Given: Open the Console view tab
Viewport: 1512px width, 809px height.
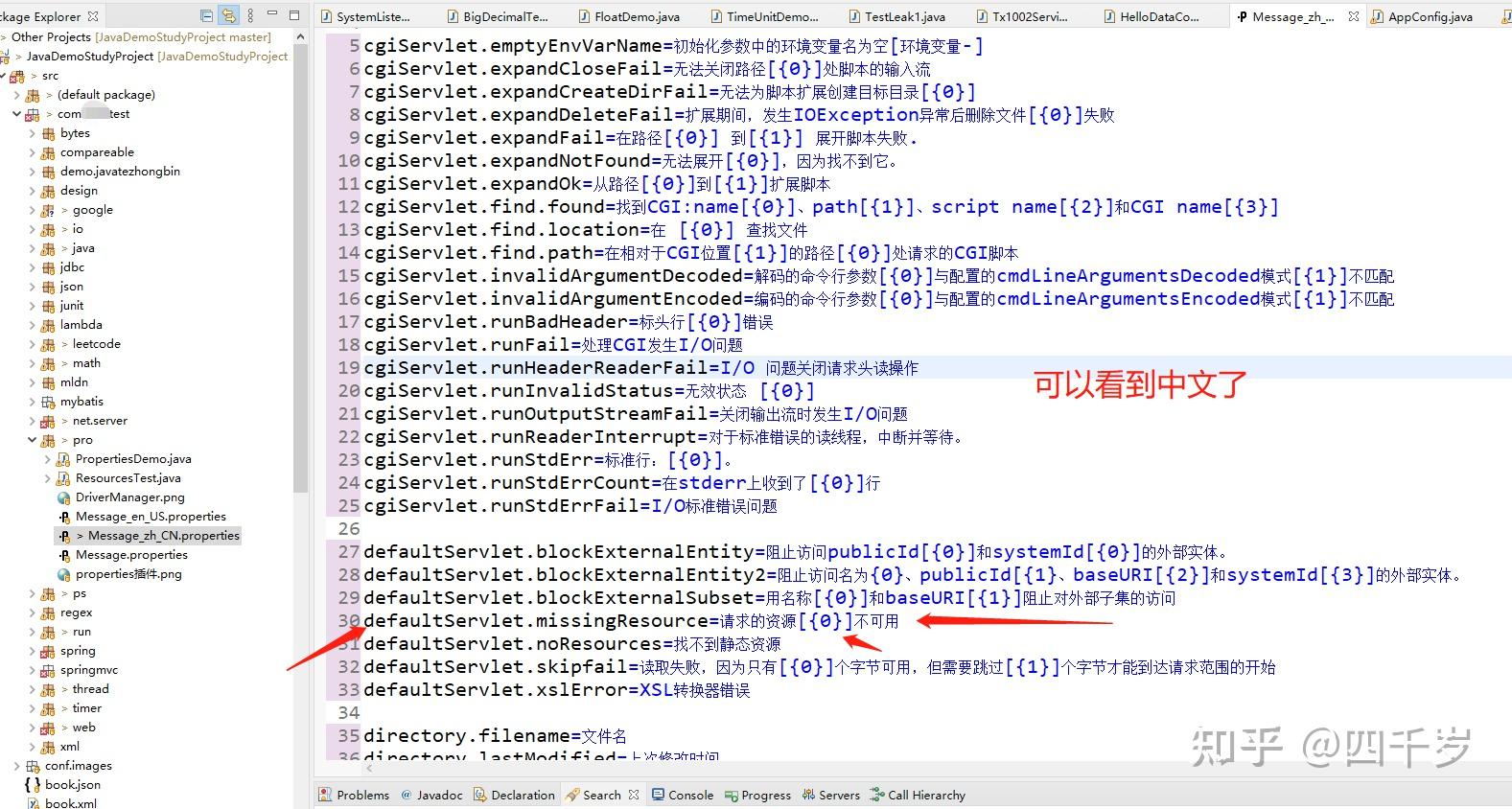Looking at the screenshot, I should 683,795.
